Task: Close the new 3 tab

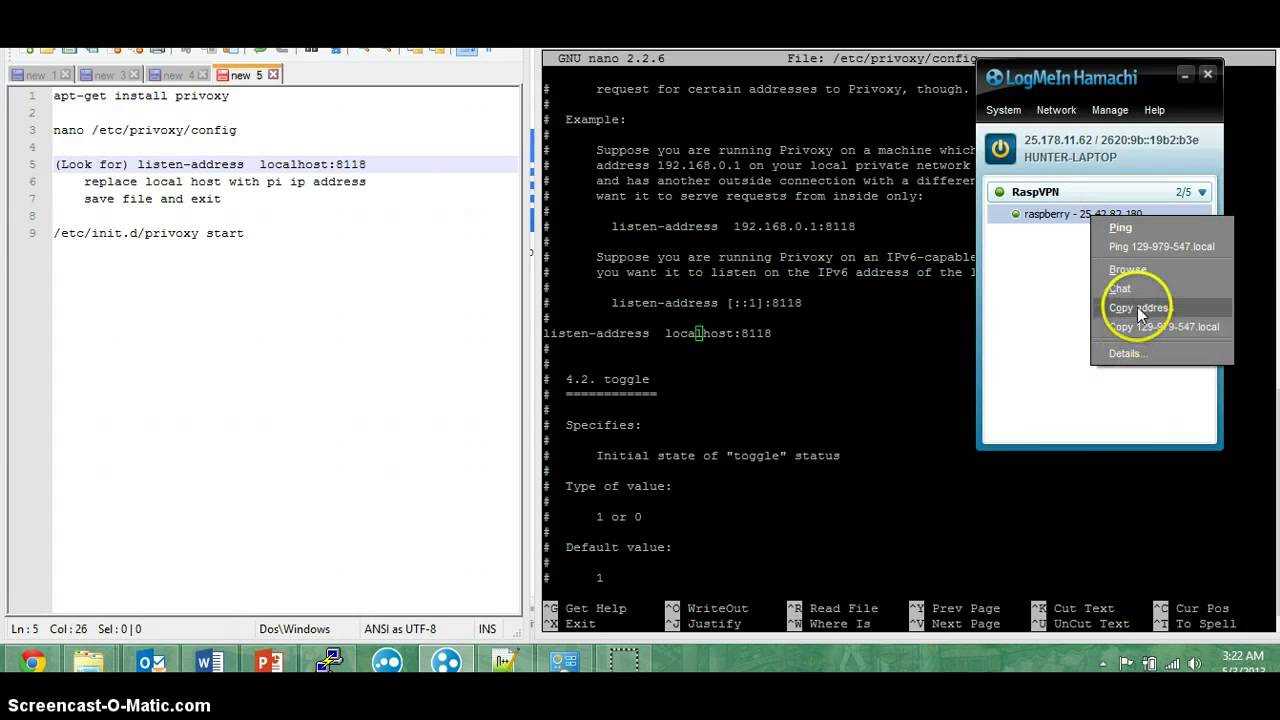Action: click(x=136, y=75)
